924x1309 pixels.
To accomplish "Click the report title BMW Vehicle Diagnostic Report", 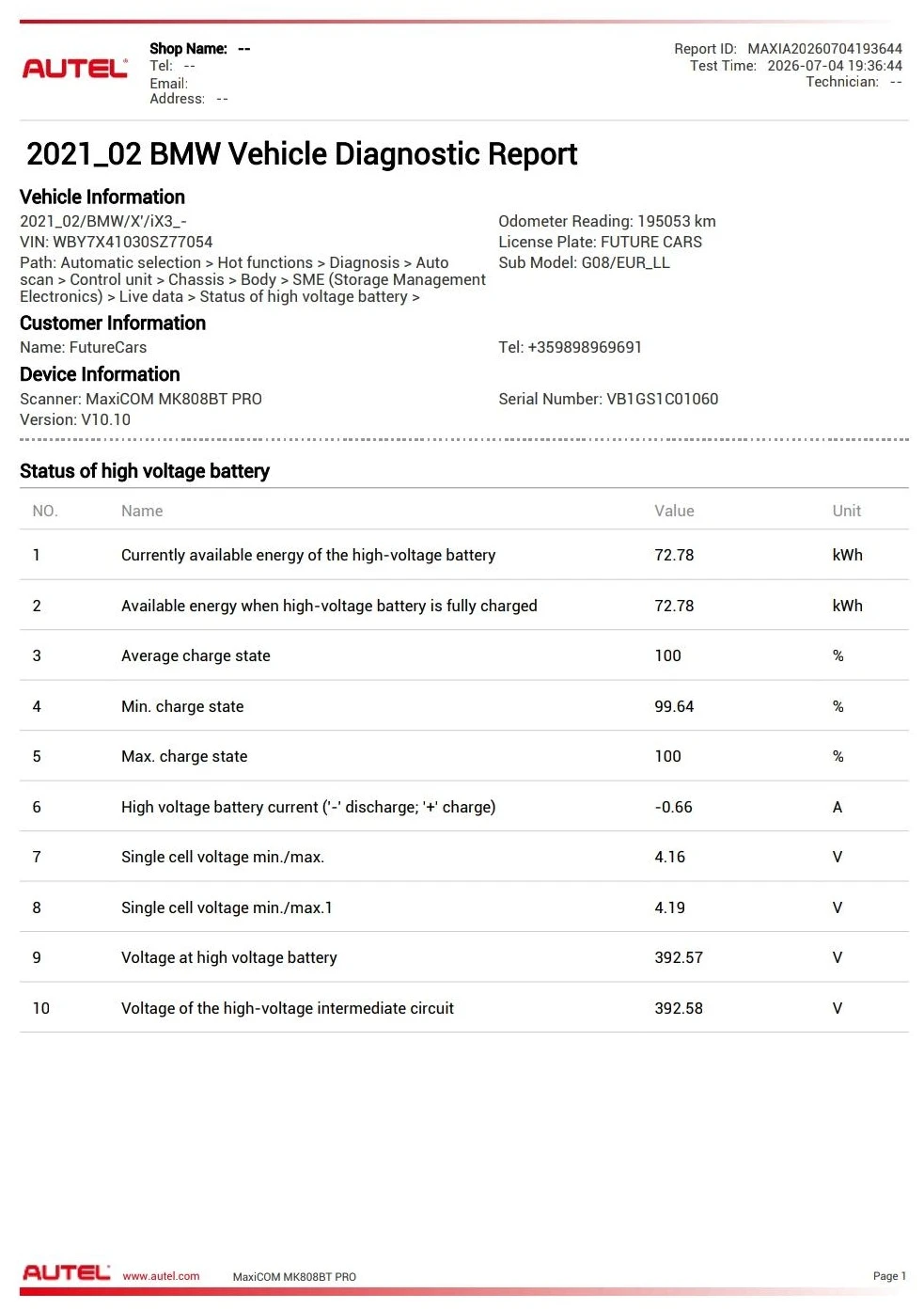I will coord(302,154).
